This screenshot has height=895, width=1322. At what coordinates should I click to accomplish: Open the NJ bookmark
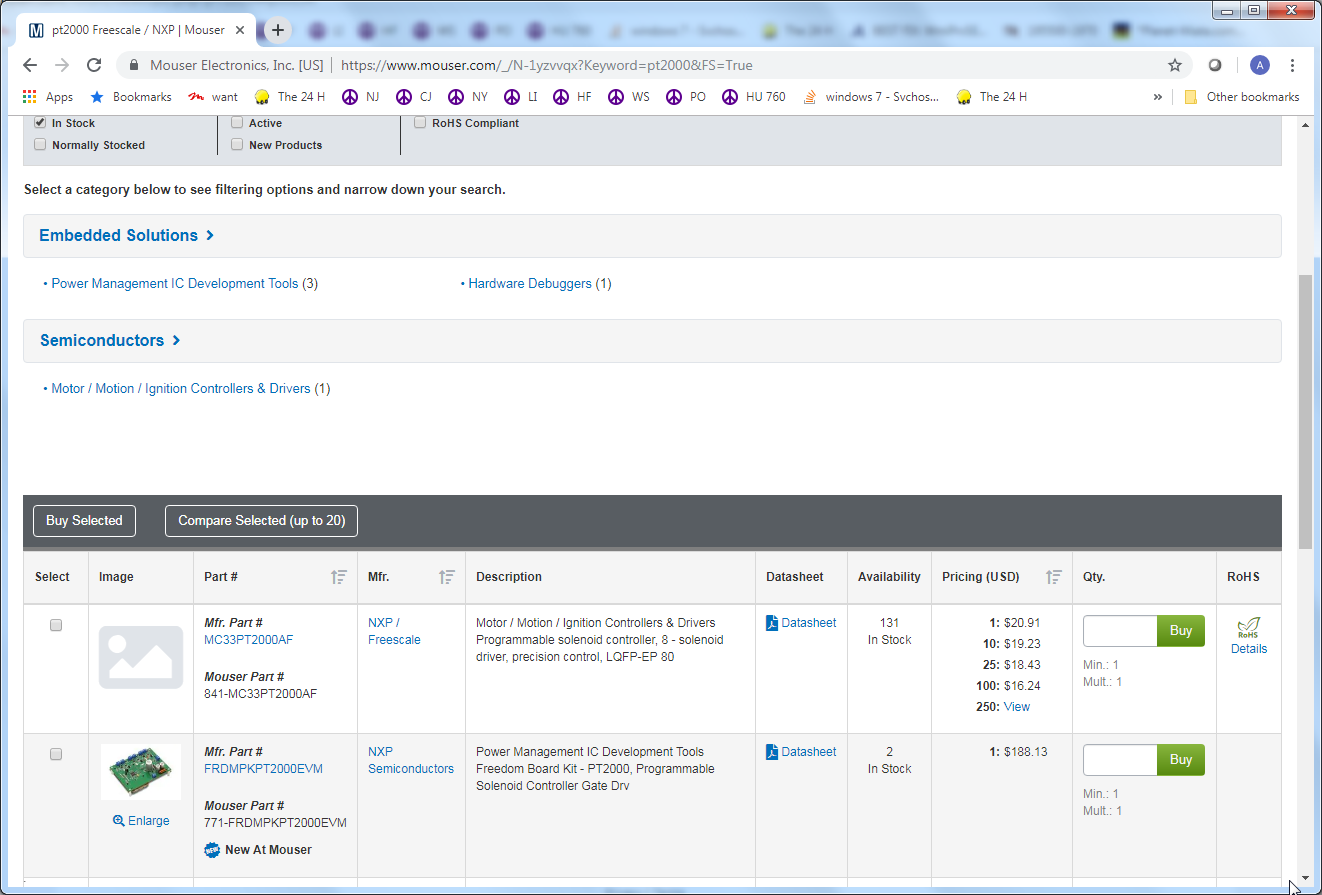361,97
